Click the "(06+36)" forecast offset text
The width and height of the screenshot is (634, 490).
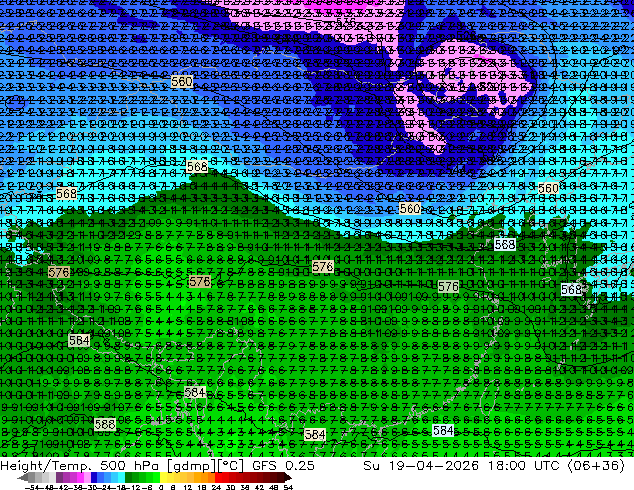click(x=597, y=466)
